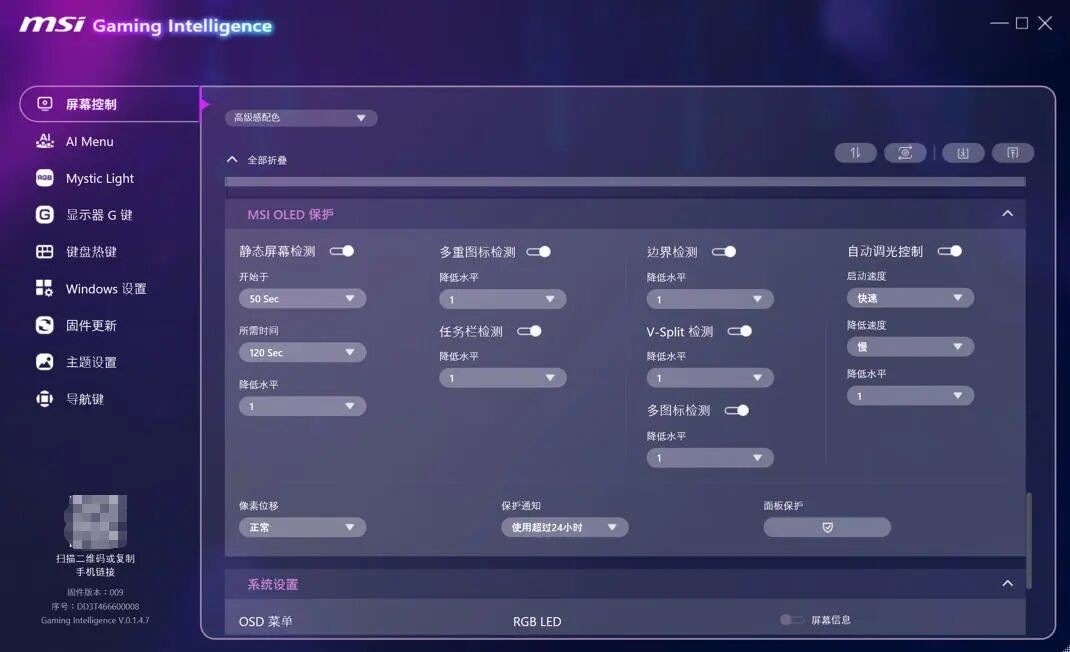Click the vertical scrollbar of settings panel

(x=1029, y=539)
